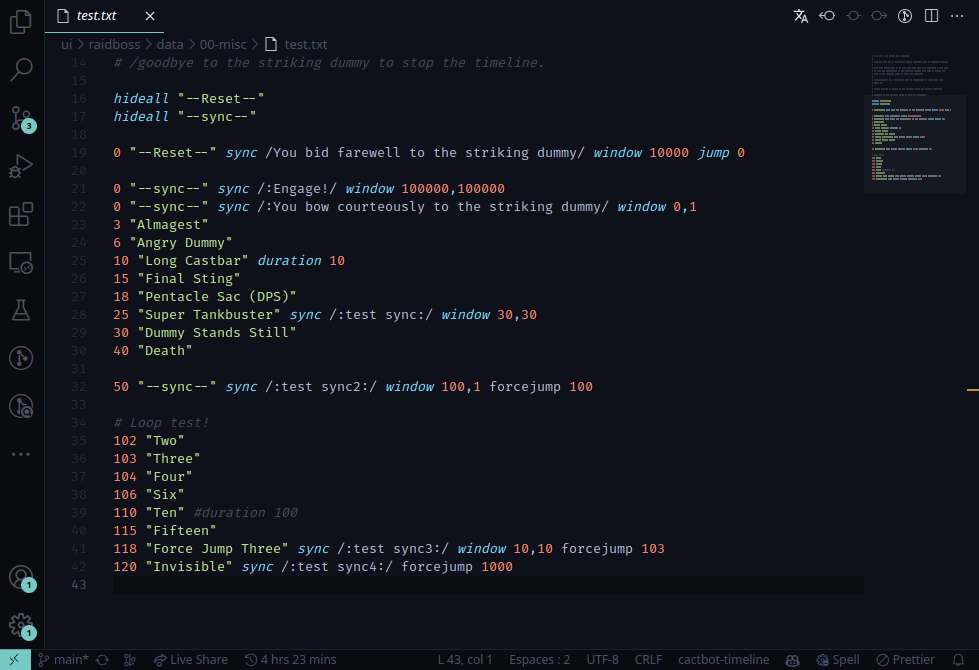Change the UTF-8 encoding
The height and width of the screenshot is (670, 979).
click(x=603, y=659)
